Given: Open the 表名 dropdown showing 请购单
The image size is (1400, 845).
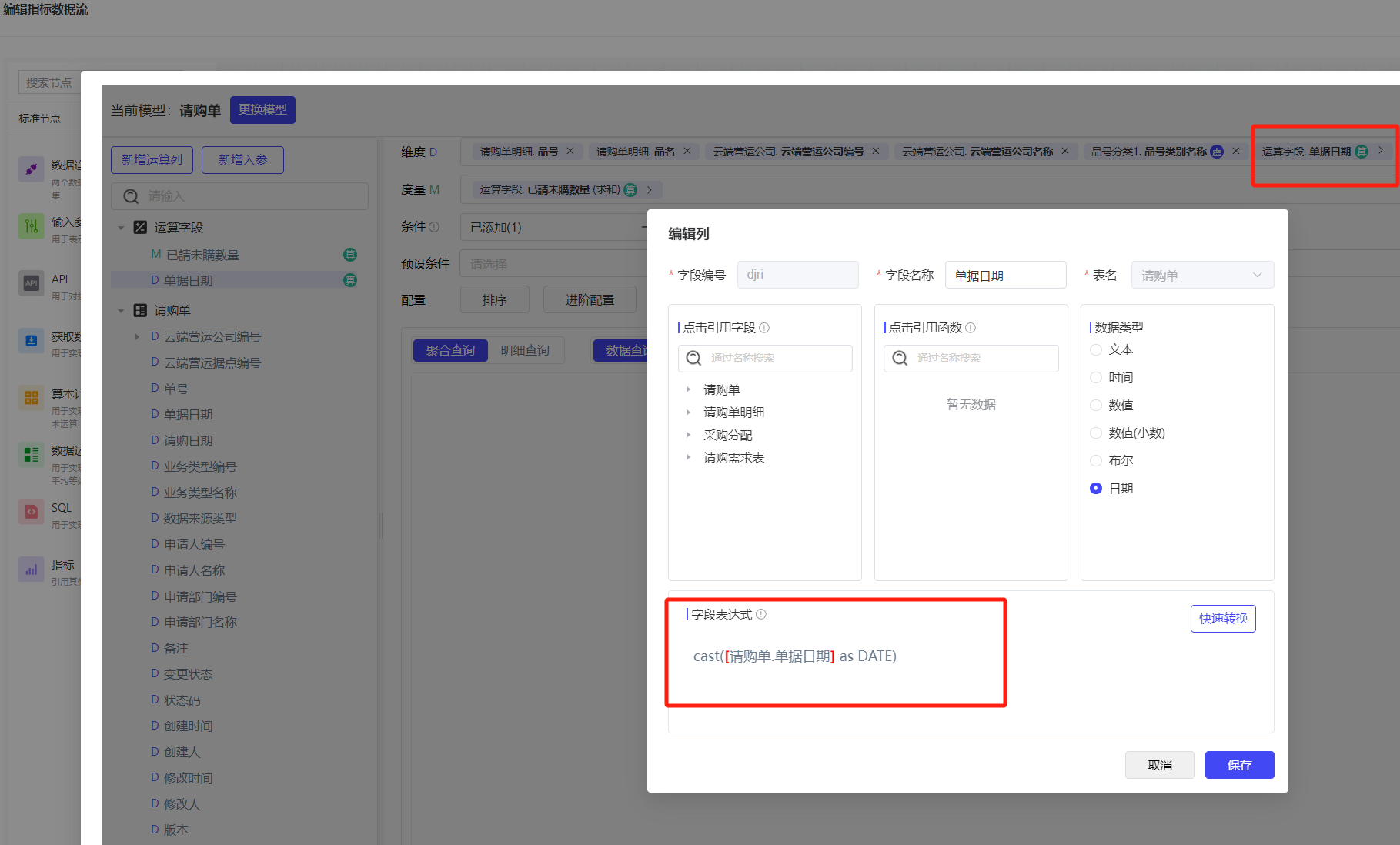Looking at the screenshot, I should (x=1202, y=275).
